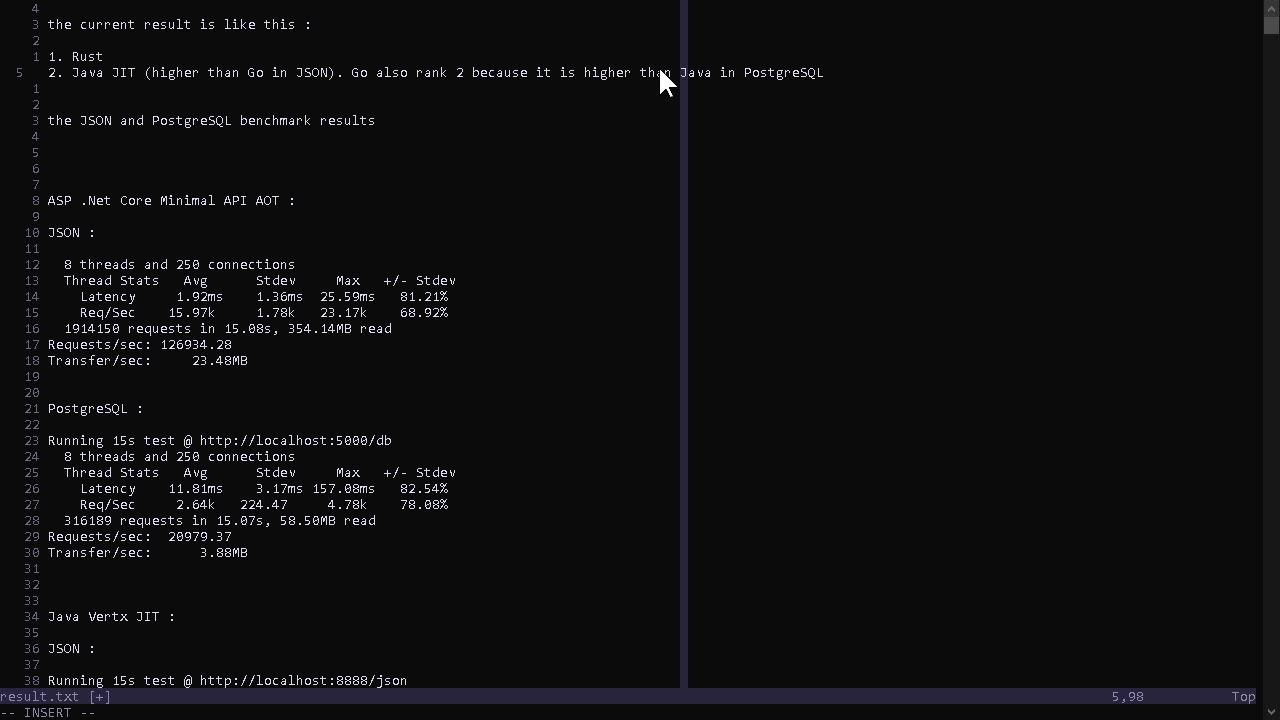Click the result.txt filename in the status line

[x=39, y=697]
